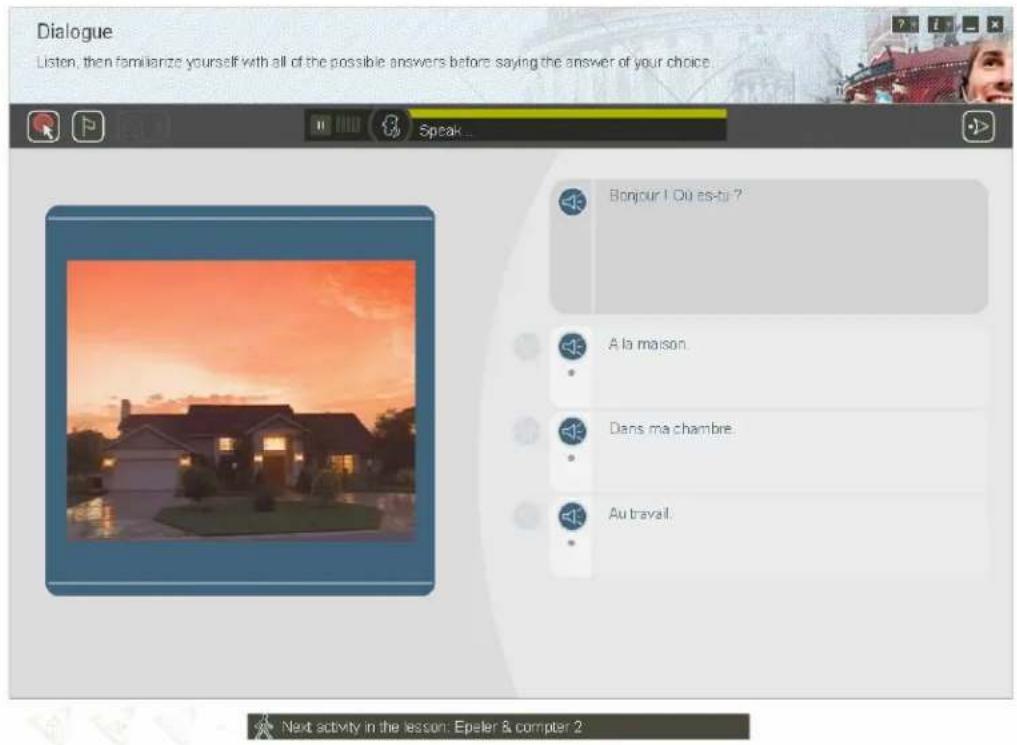Play audio for 'A la maison'
The height and width of the screenshot is (745, 1017).
[572, 346]
